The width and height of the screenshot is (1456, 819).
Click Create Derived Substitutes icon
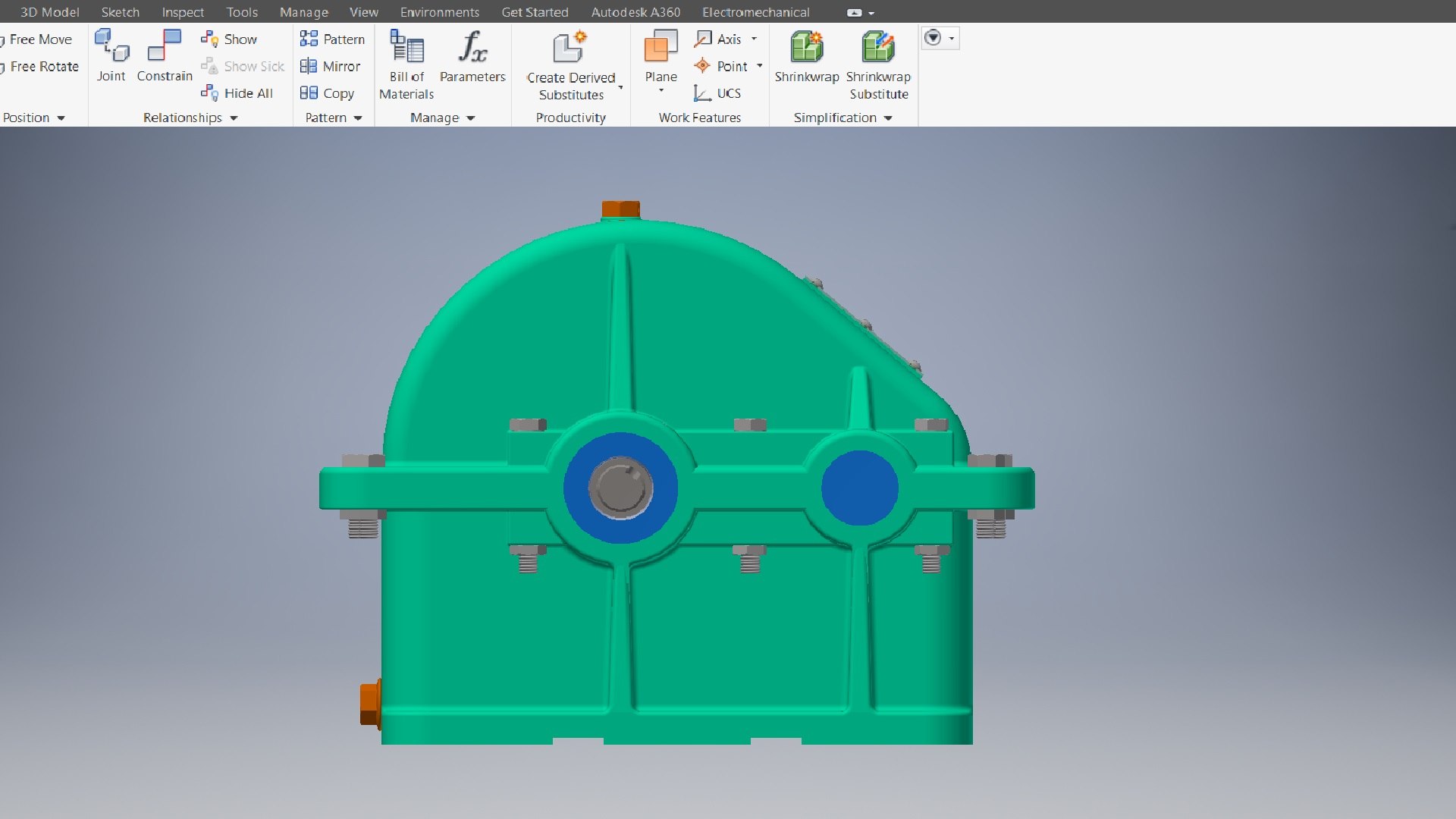pos(570,47)
